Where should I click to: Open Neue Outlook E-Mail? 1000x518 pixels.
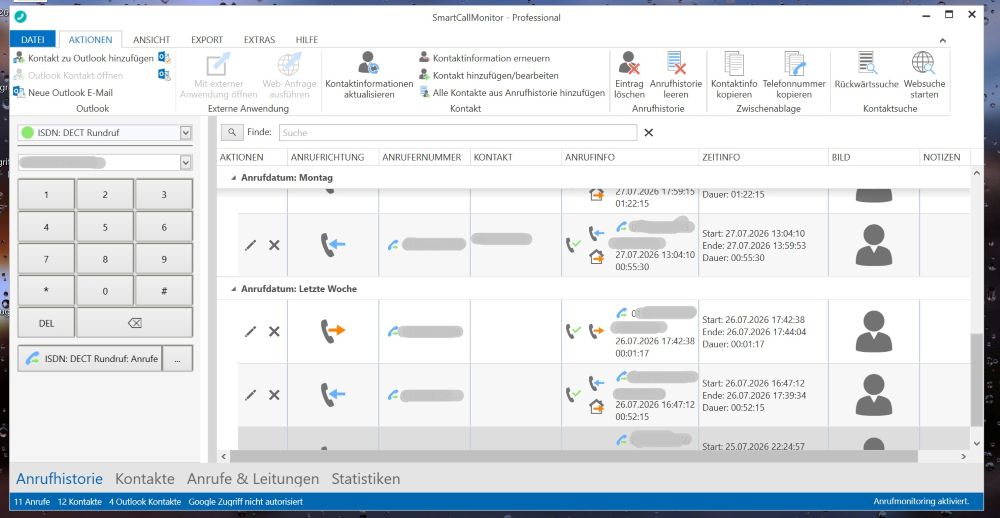pyautogui.click(x=63, y=92)
